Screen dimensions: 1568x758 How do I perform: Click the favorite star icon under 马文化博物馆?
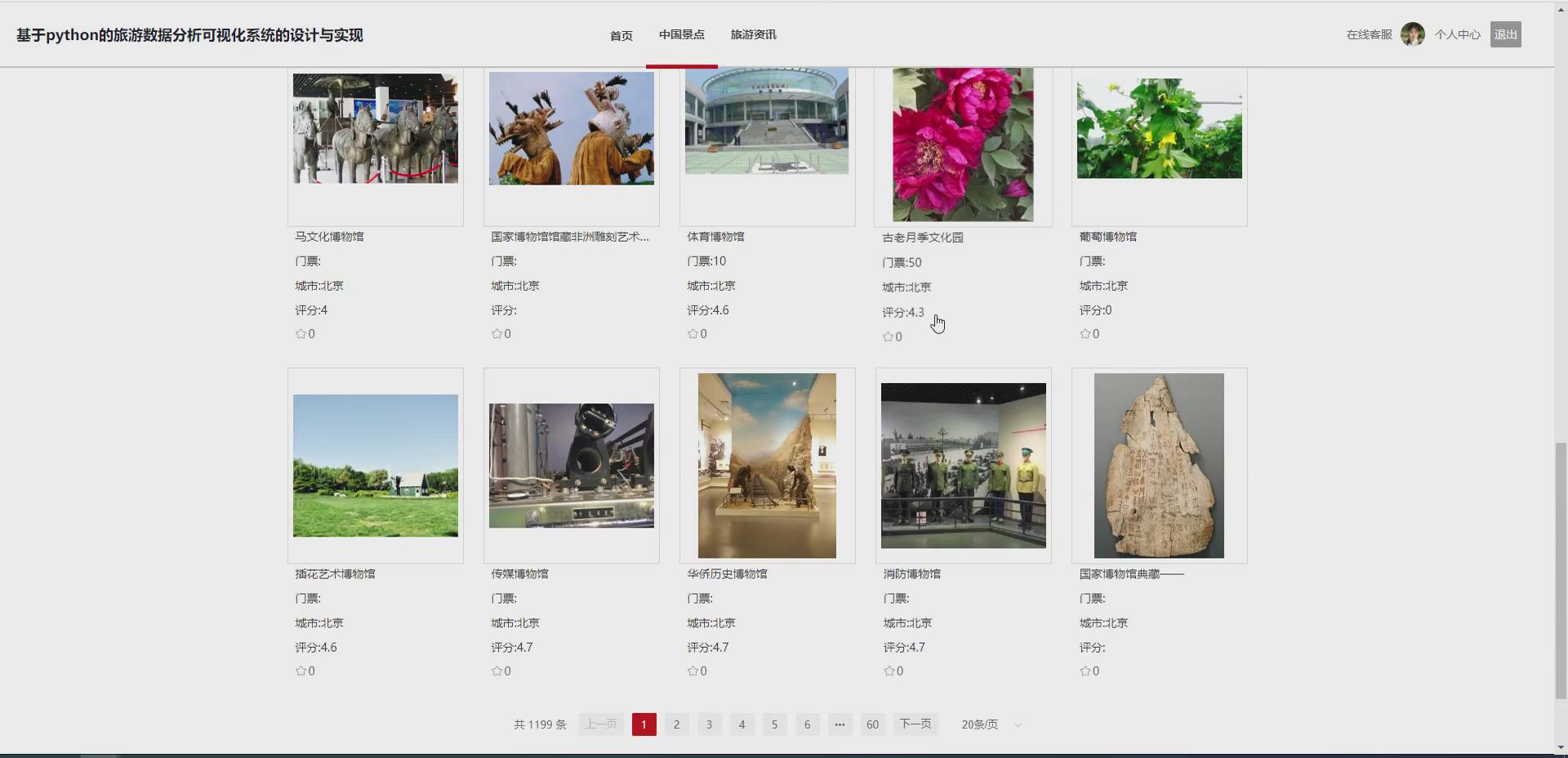(x=300, y=333)
